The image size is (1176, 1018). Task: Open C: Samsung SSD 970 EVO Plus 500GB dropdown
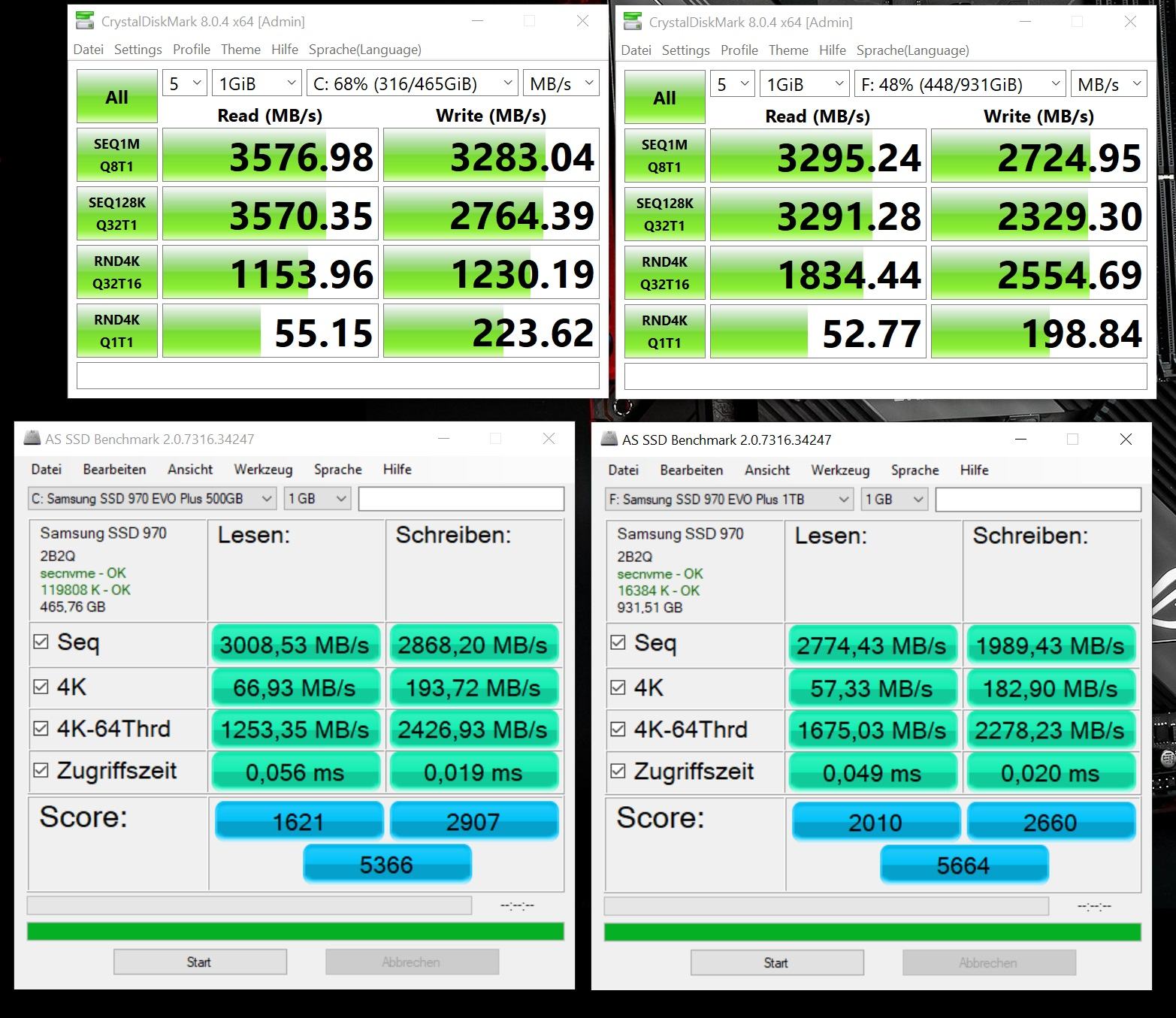point(153,498)
